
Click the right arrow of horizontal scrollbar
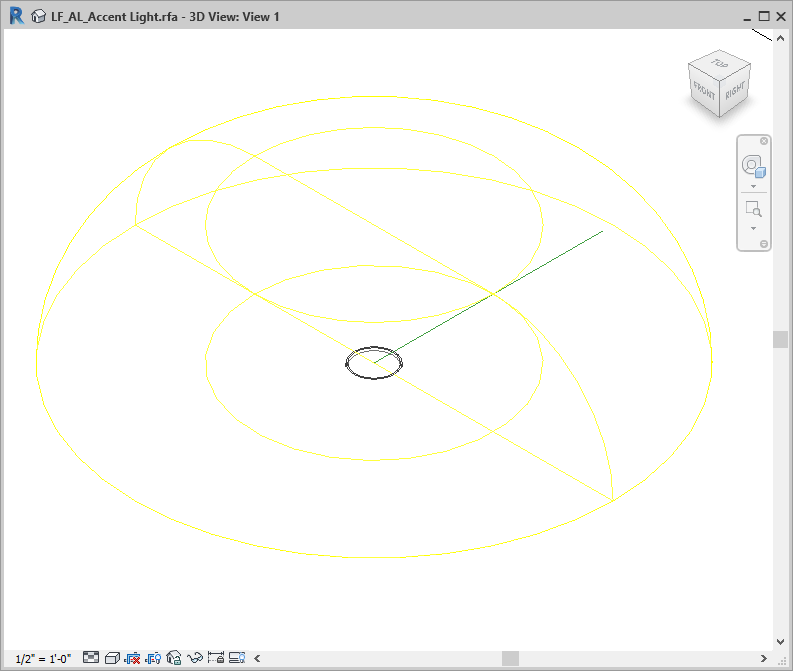pos(764,658)
